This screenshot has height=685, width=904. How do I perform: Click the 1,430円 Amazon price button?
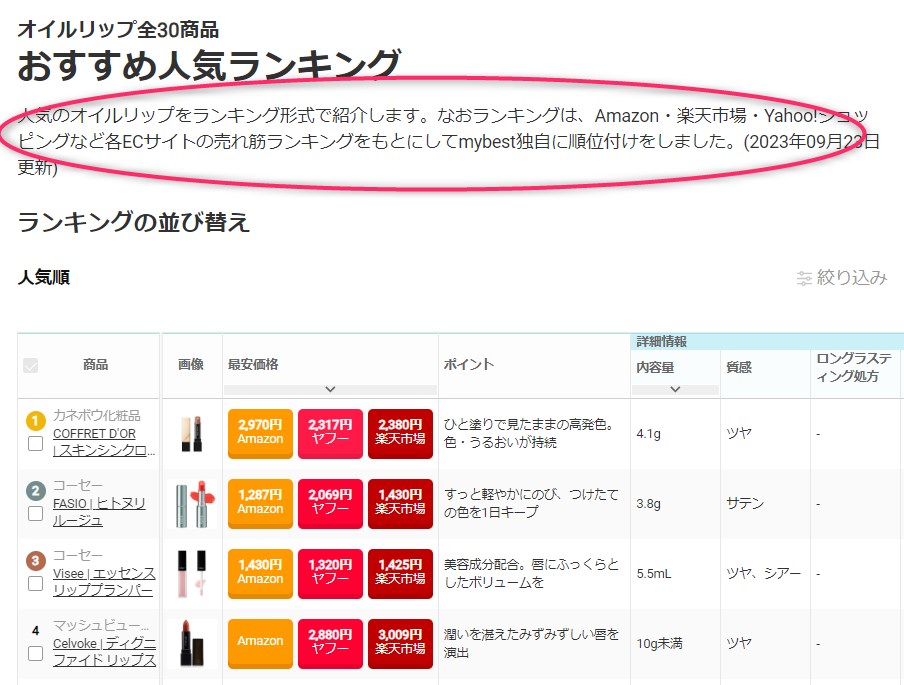tap(261, 574)
